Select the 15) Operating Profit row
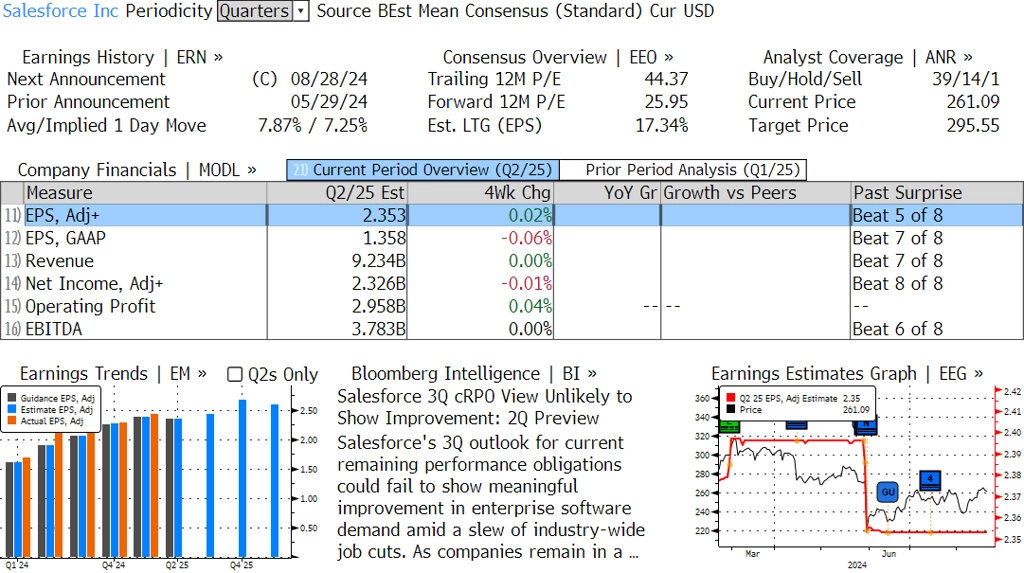Screen dimensions: 1024x573 (x=512, y=306)
